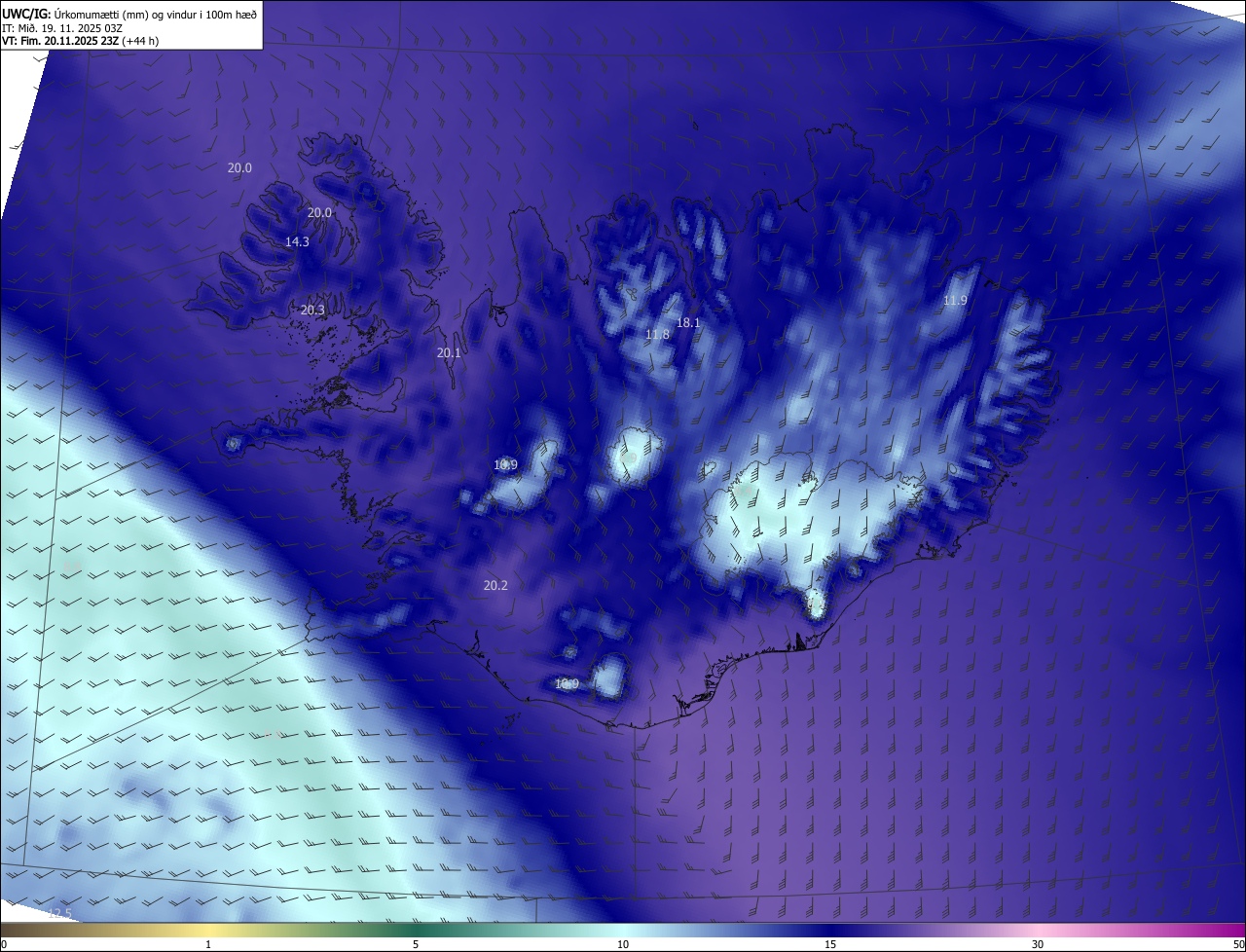Click the color scale label "1"
Image resolution: width=1246 pixels, height=952 pixels.
tap(208, 944)
